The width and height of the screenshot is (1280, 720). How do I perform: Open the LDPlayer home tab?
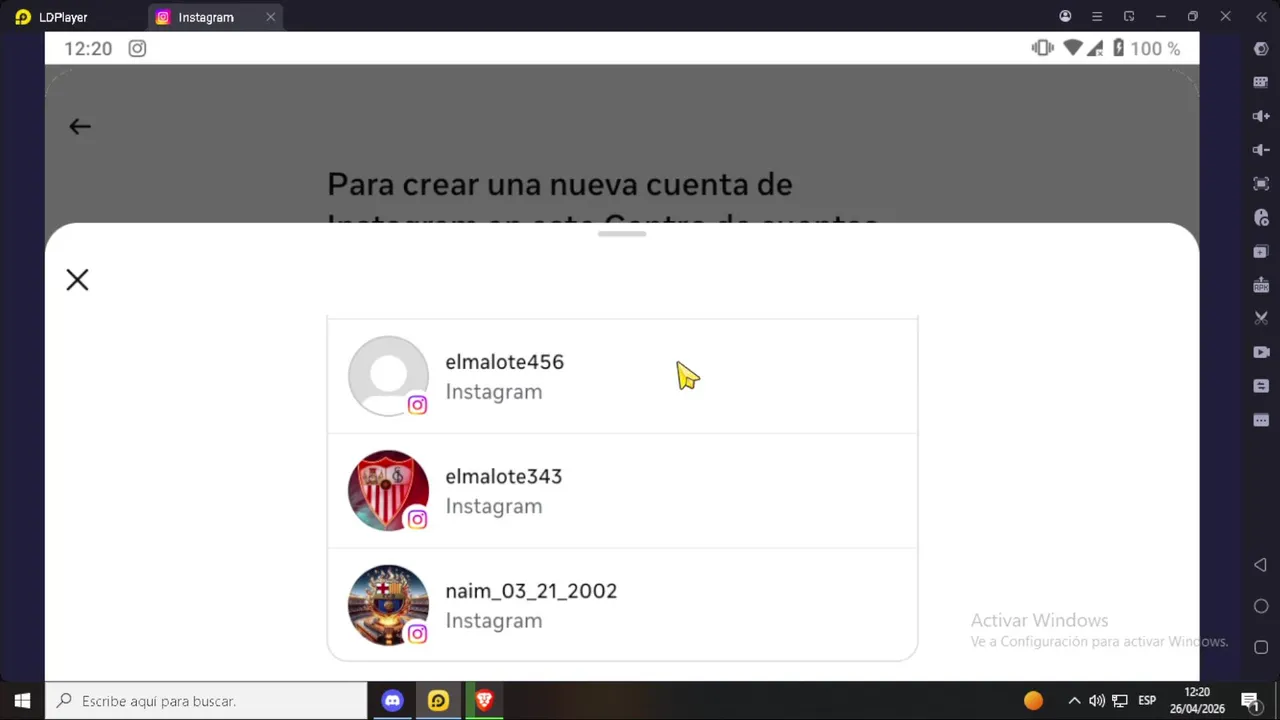click(x=52, y=17)
